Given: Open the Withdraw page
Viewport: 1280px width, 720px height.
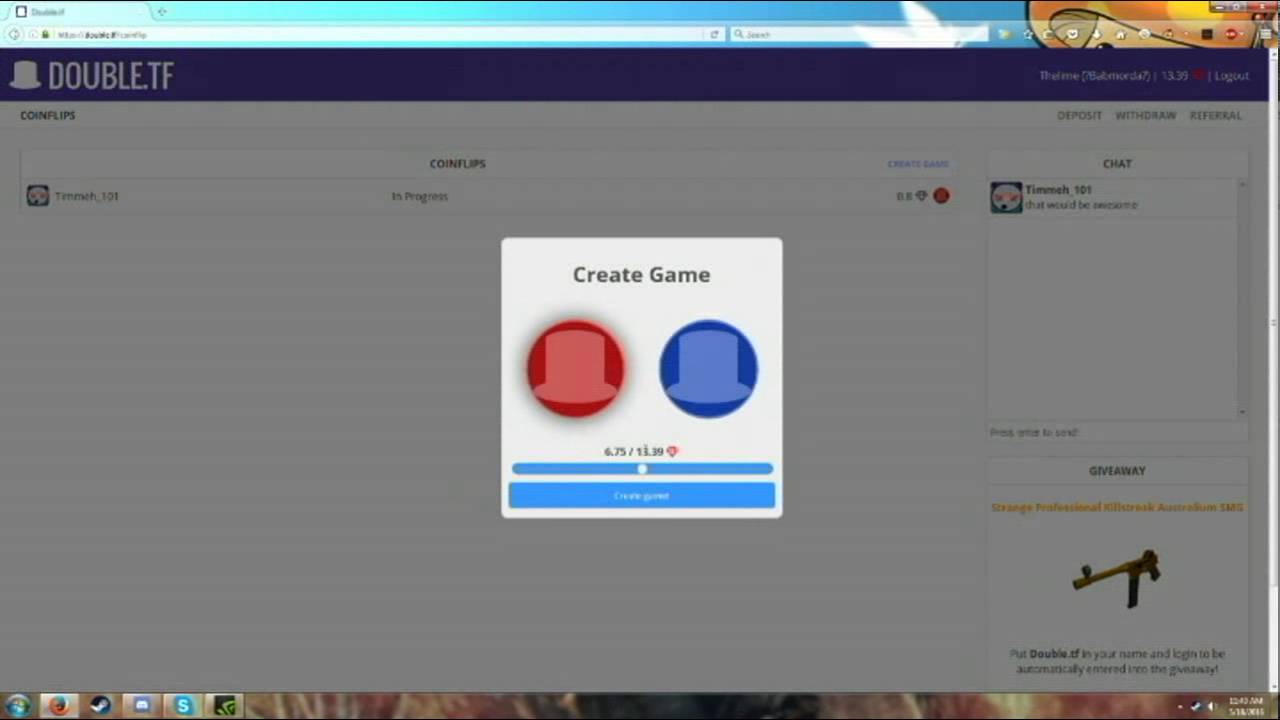Looking at the screenshot, I should [1146, 115].
